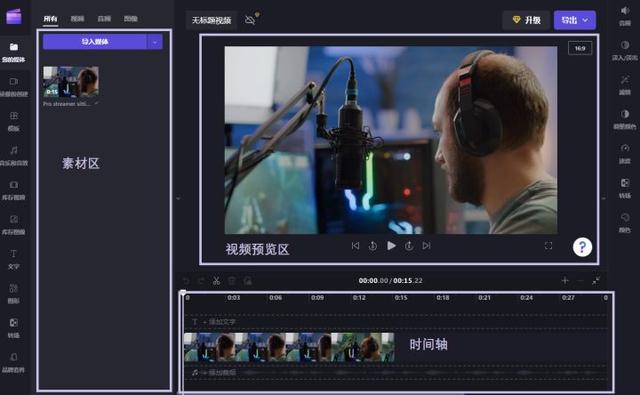This screenshot has height=395, width=640.
Task: Open the Music and sound effects sidebar panel
Action: [x=13, y=156]
